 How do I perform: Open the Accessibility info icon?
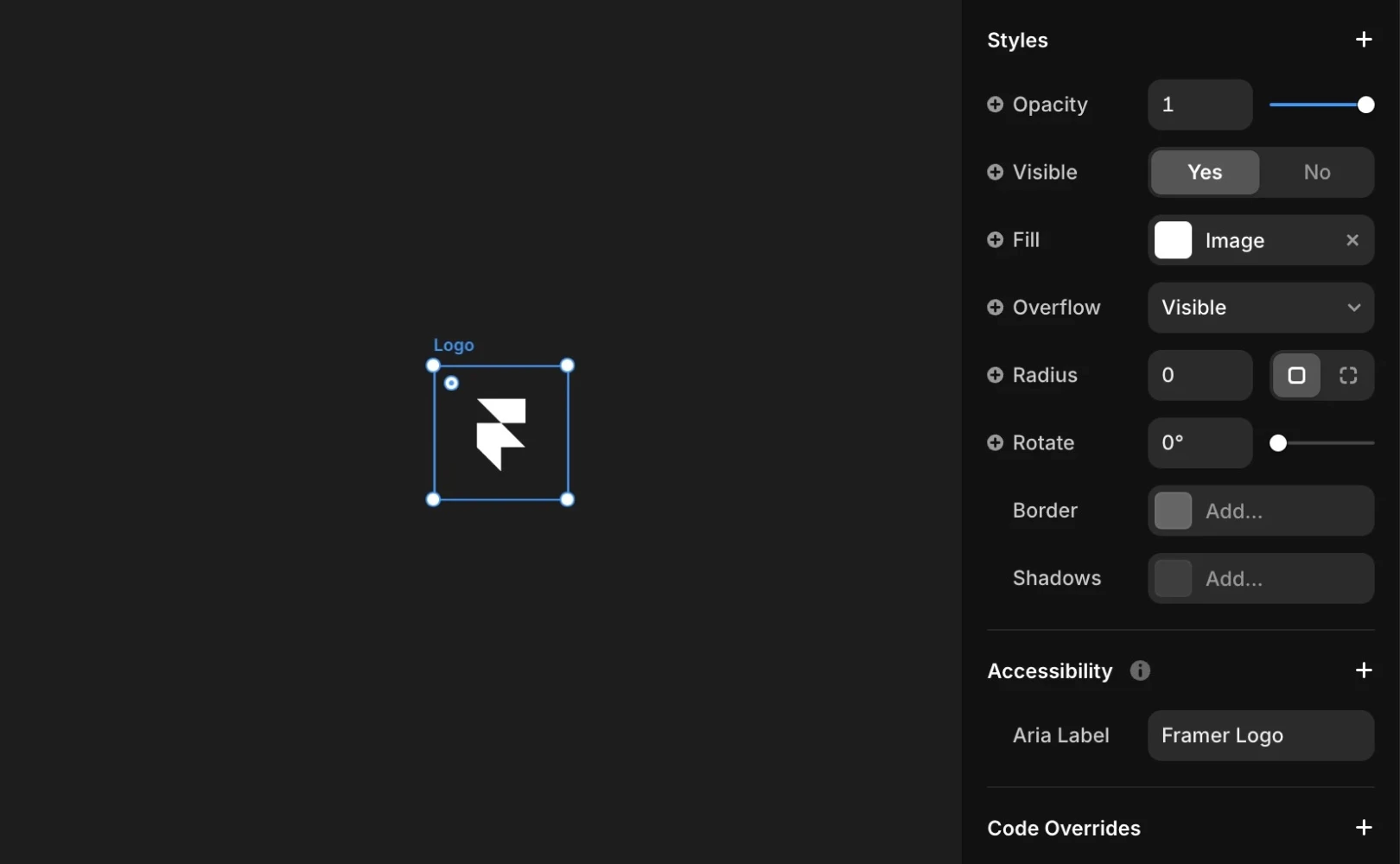click(1140, 670)
